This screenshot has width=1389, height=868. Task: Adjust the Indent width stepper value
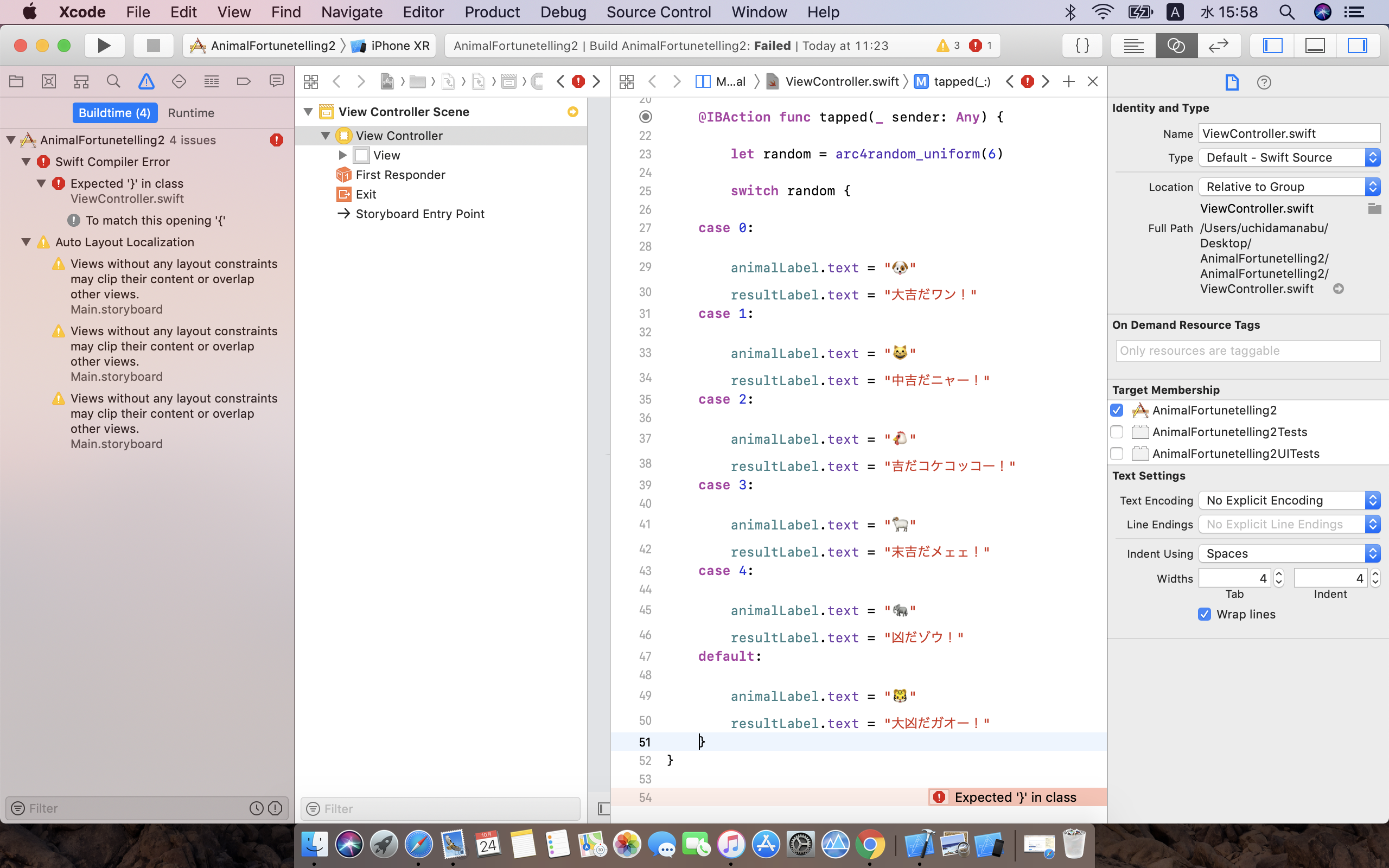coord(1373,578)
